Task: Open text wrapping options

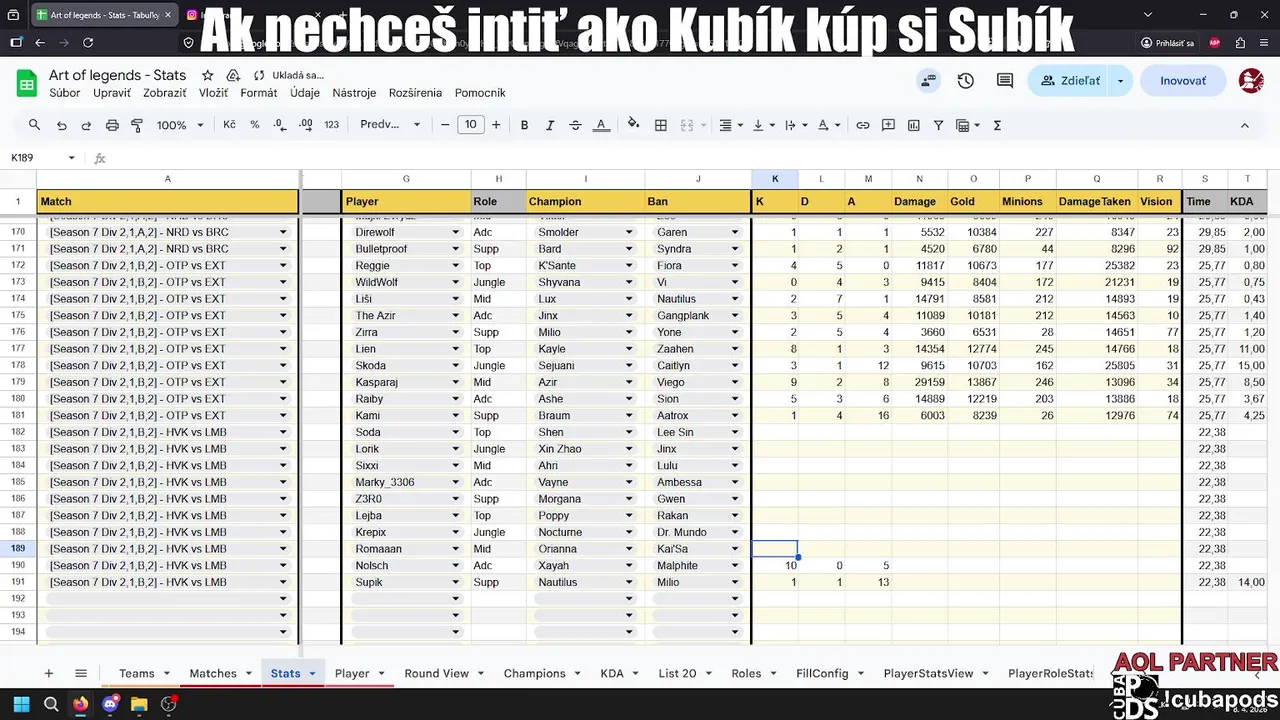Action: coord(795,125)
